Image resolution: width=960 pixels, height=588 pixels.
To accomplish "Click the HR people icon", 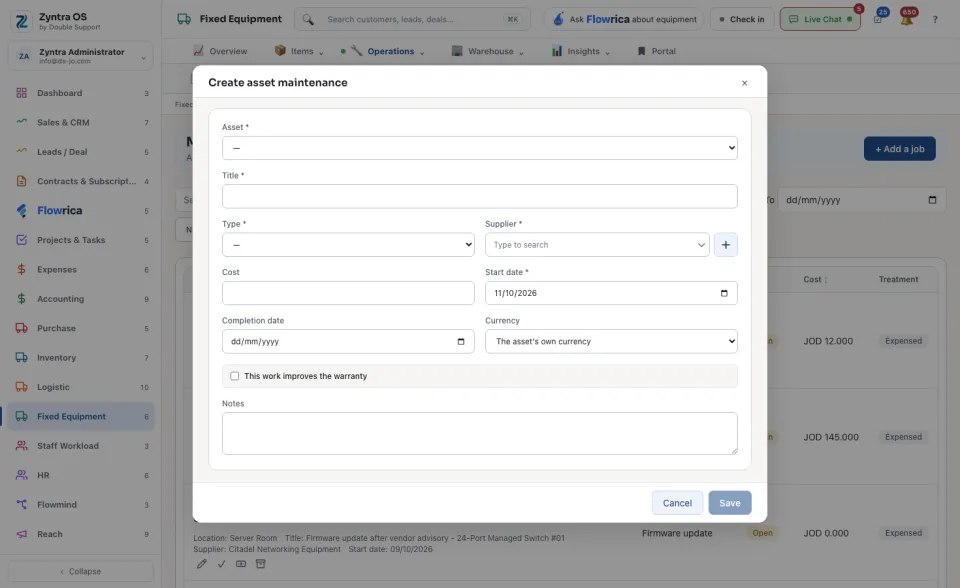I will click(x=21, y=475).
